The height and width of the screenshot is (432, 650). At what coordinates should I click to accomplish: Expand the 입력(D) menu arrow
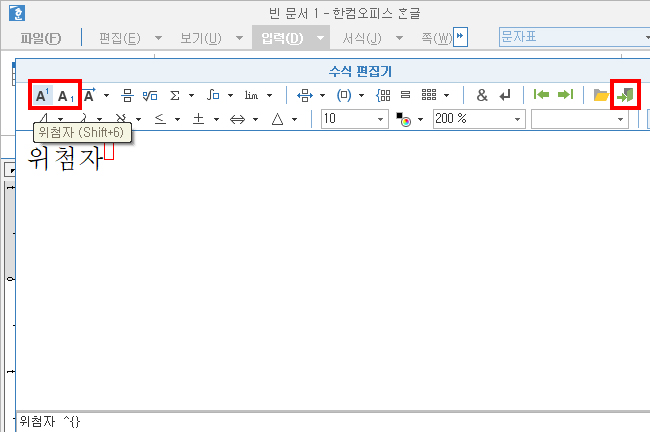click(320, 38)
